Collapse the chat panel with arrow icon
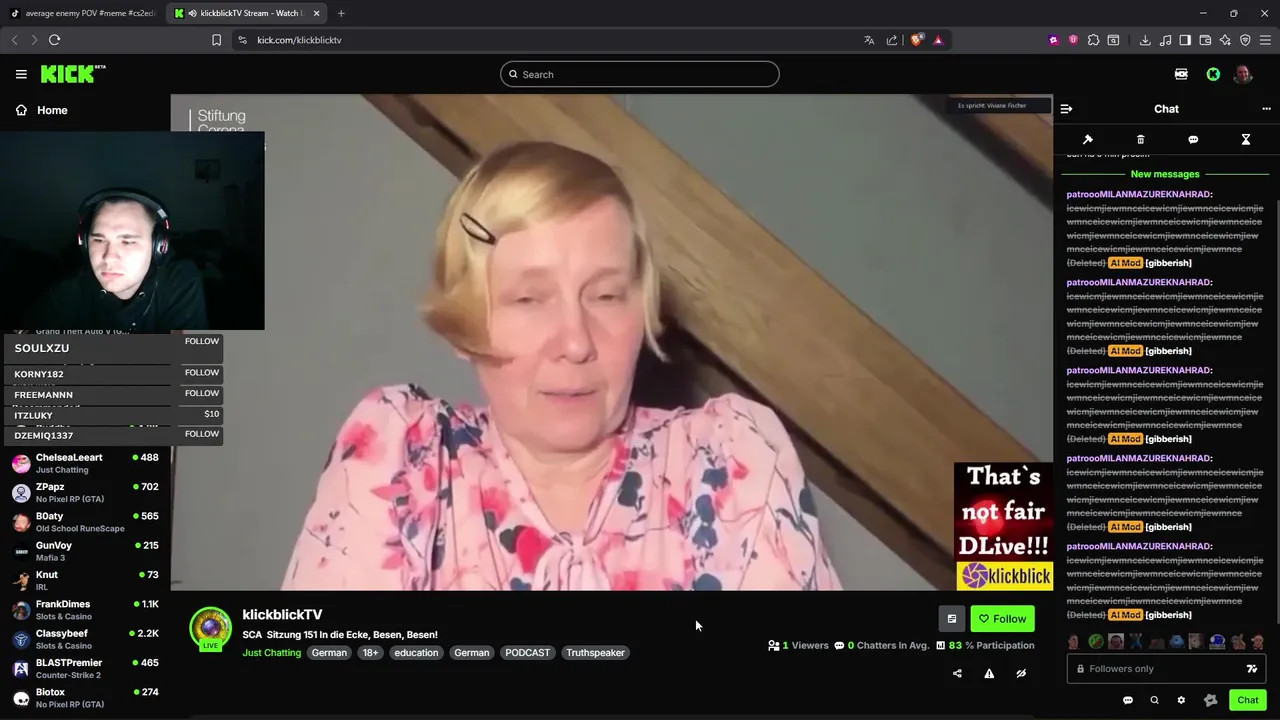1280x720 pixels. pyautogui.click(x=1066, y=109)
